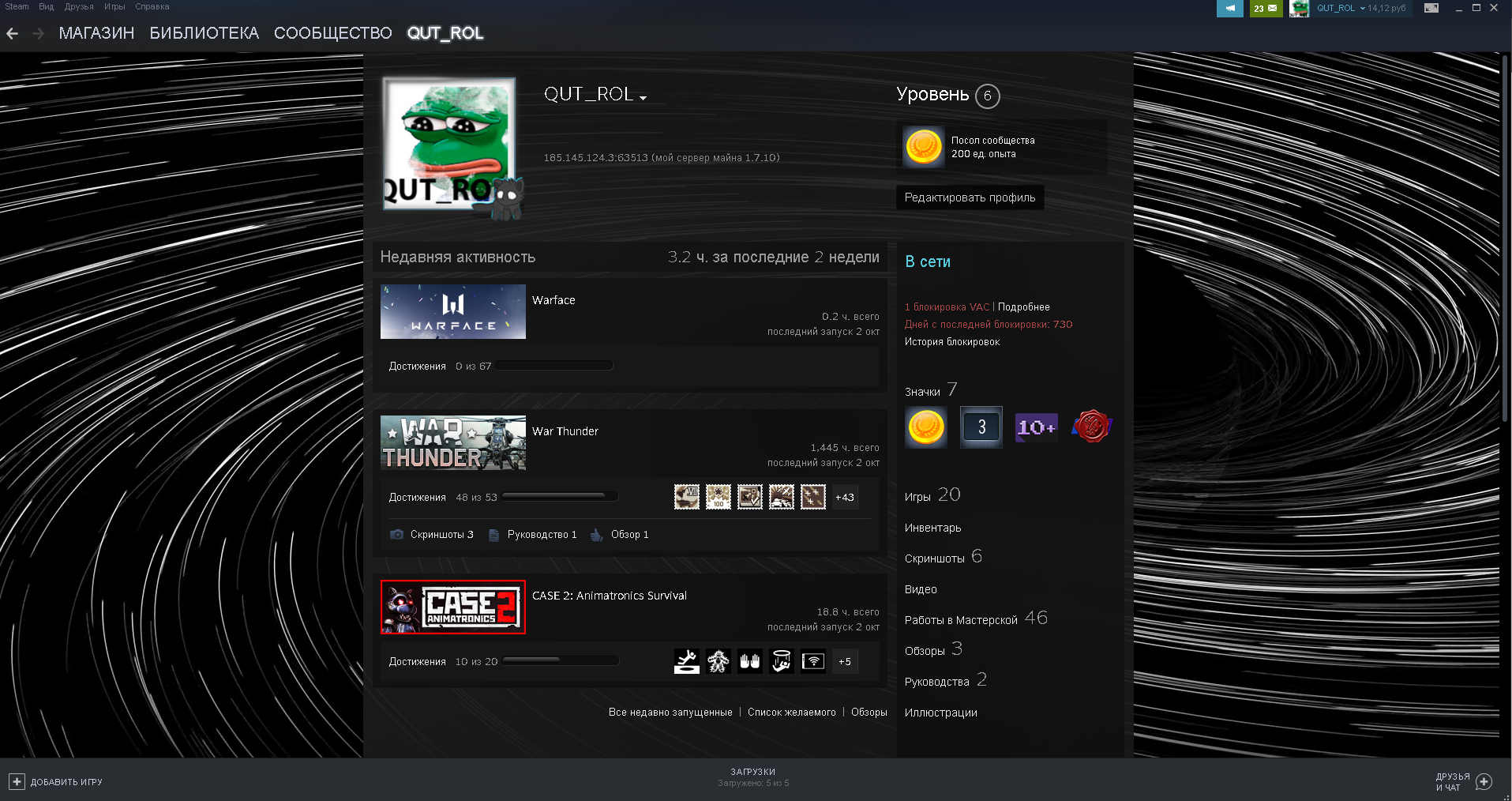Open fourth CASE 2 achievement icon
Screen dimensions: 1512x801
[782, 661]
